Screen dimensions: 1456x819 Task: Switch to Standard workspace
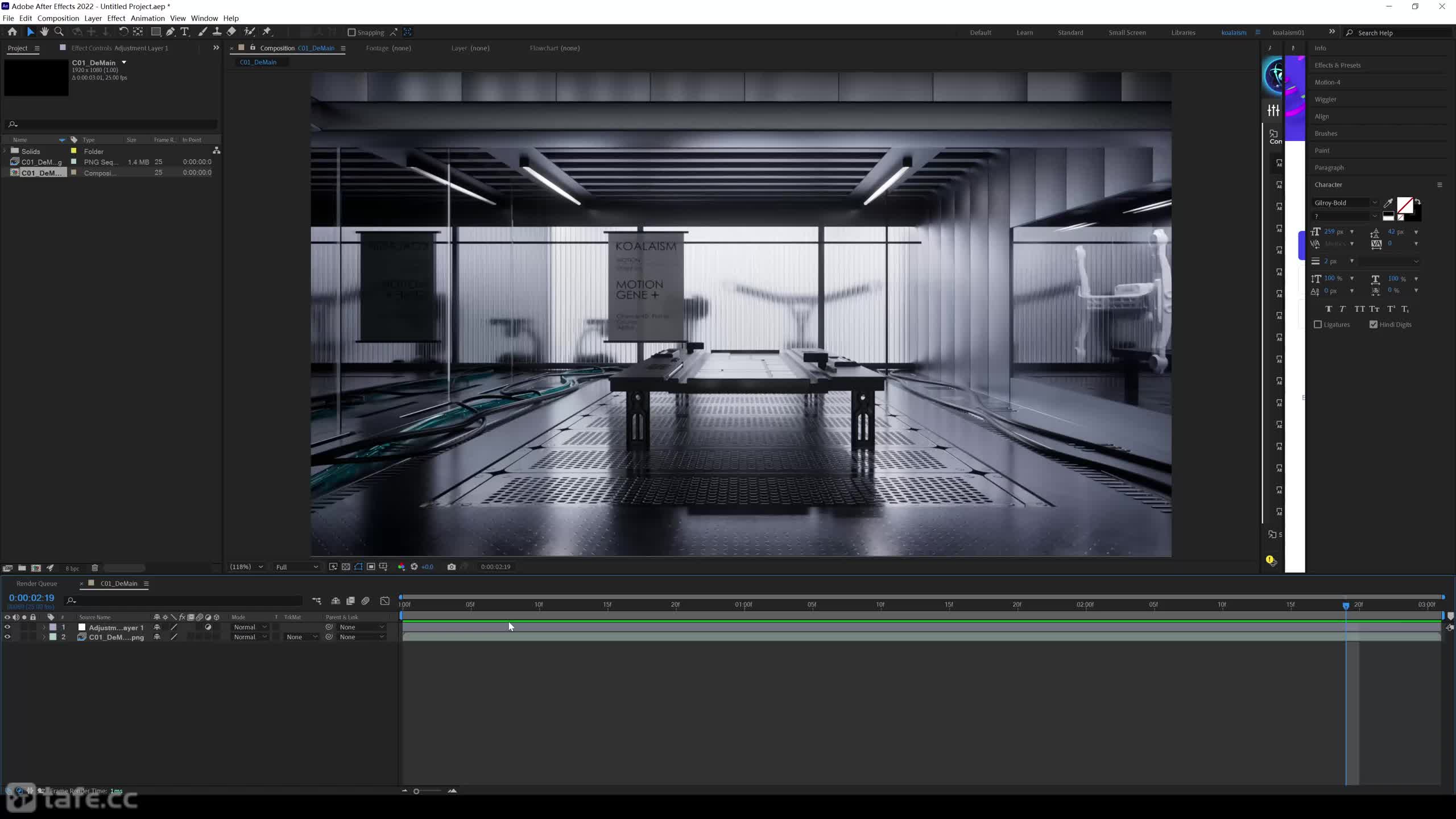click(x=1070, y=32)
